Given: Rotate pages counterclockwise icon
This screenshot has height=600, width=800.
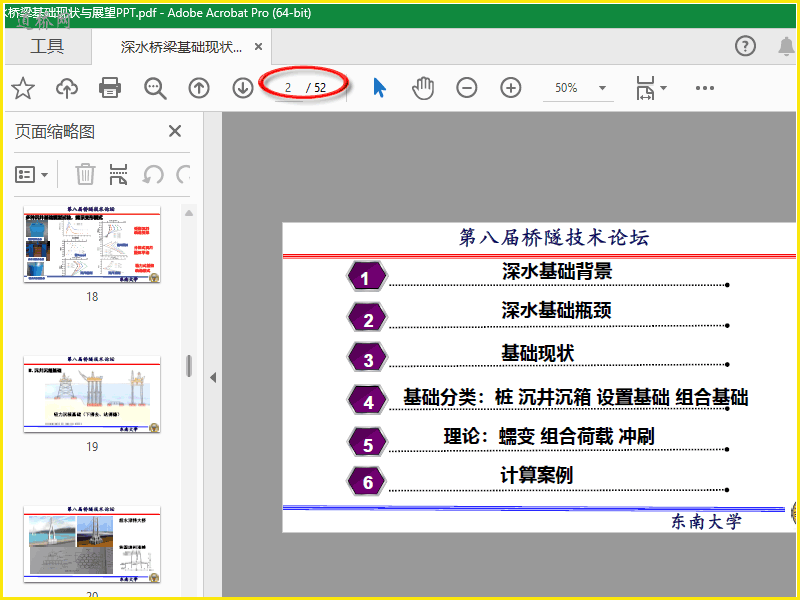Looking at the screenshot, I should coord(153,174).
